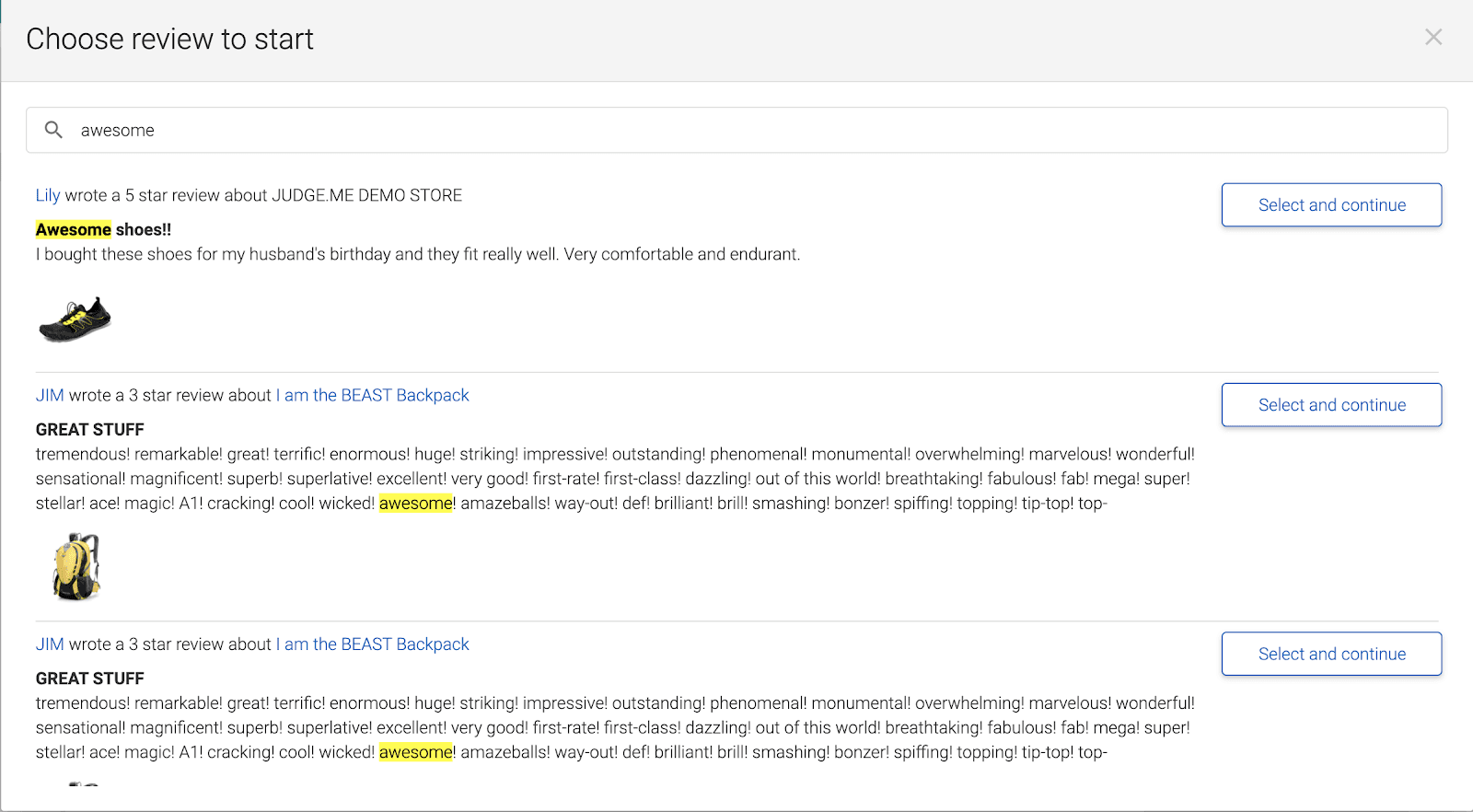Close the Choose review dialog
This screenshot has height=812, width=1473.
(x=1432, y=37)
